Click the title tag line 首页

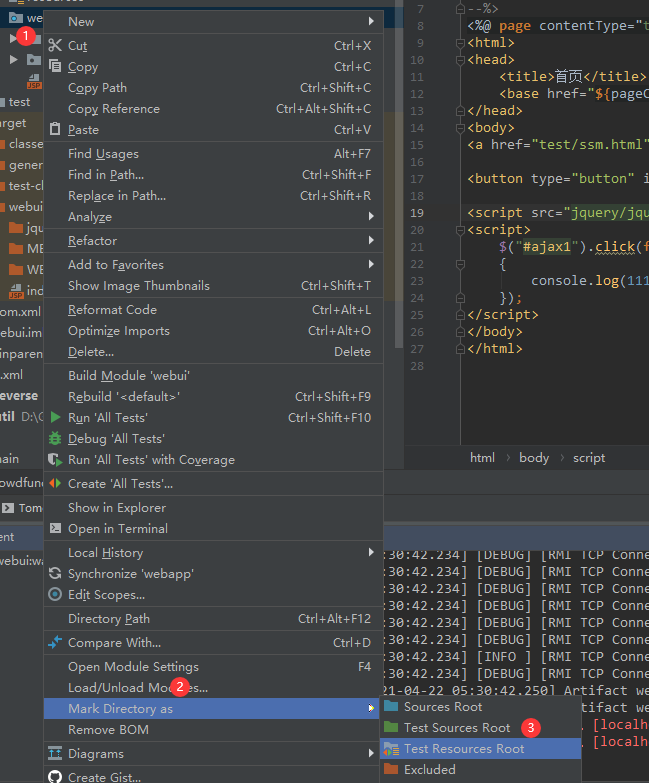[573, 76]
